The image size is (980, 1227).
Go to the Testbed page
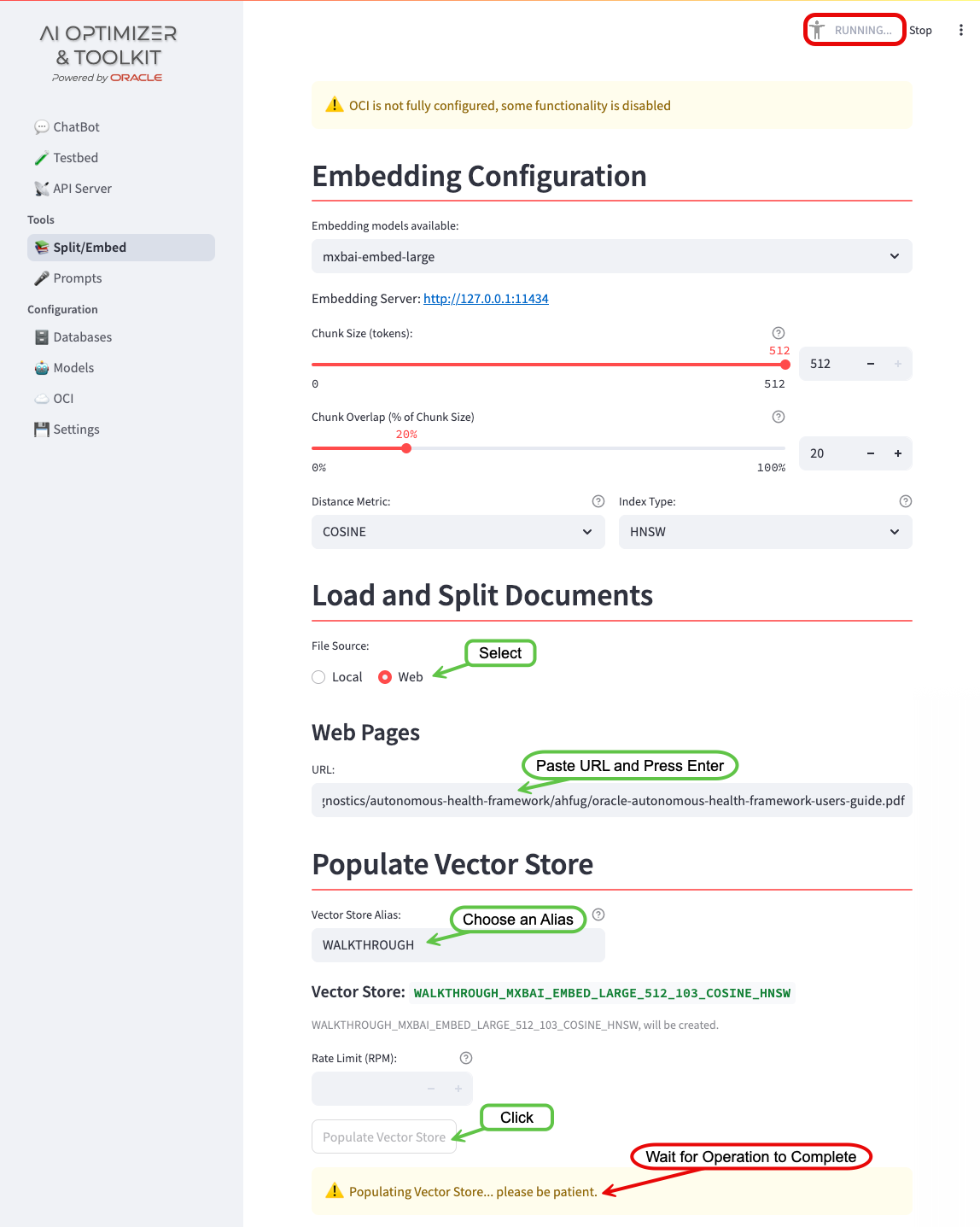pyautogui.click(x=121, y=158)
